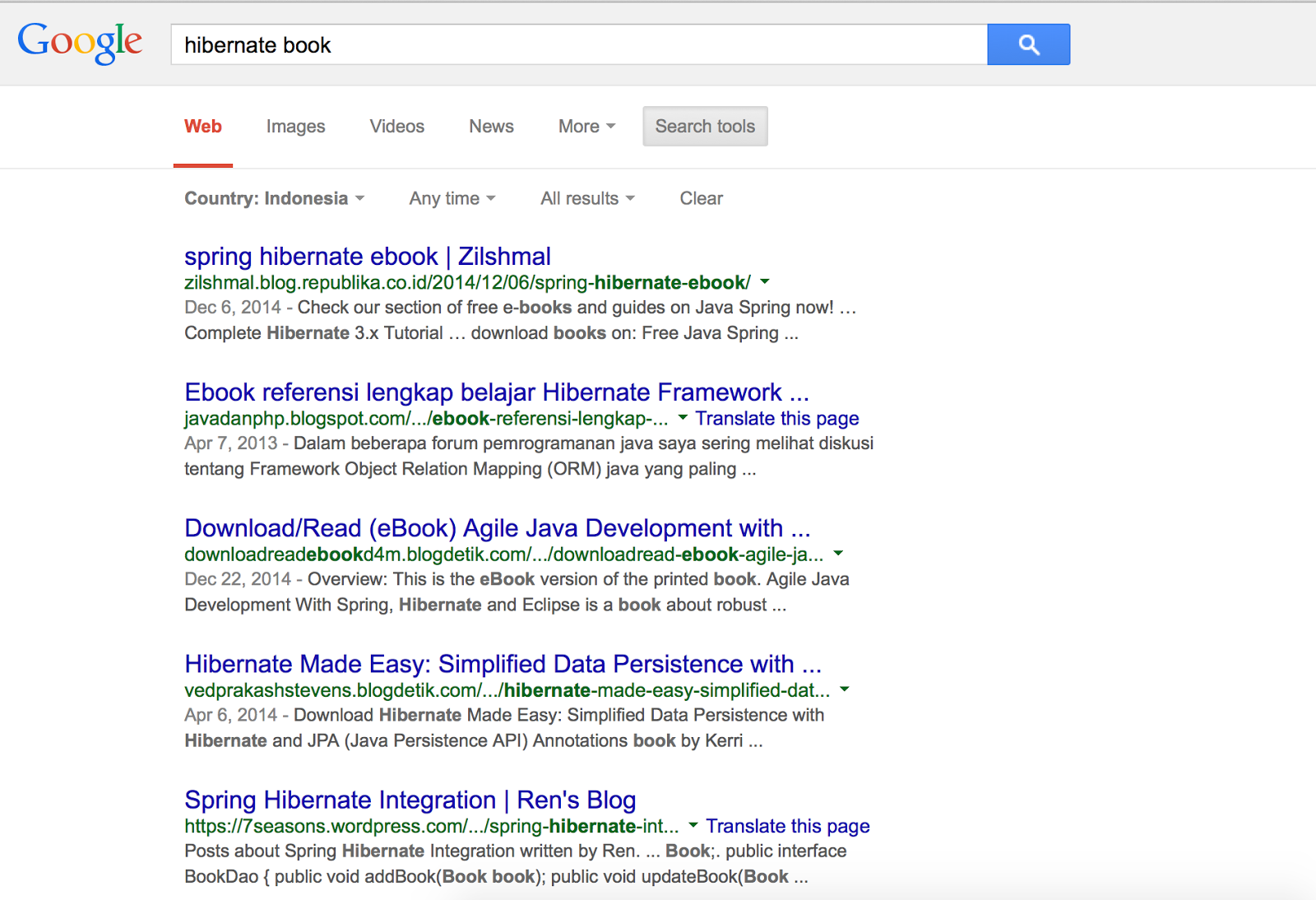1316x900 pixels.
Task: Open the Any time filter dropdown
Action: click(452, 198)
